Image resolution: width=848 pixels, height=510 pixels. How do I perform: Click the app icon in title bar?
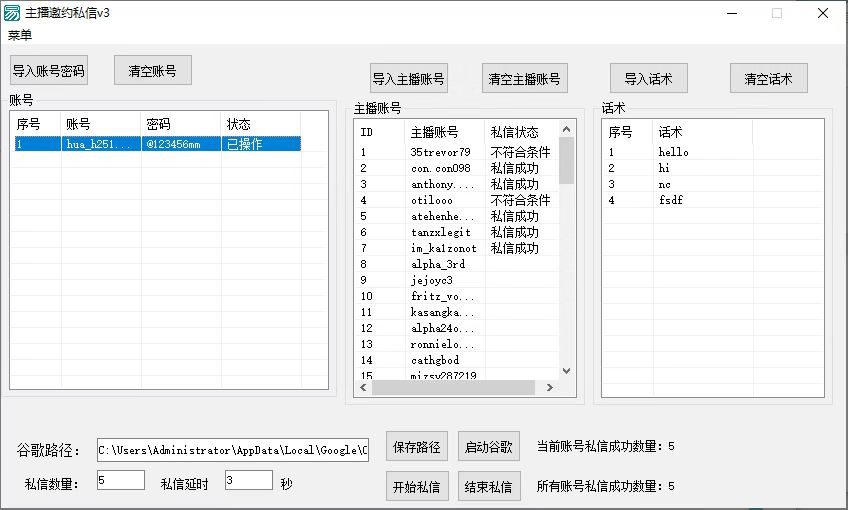12,14
